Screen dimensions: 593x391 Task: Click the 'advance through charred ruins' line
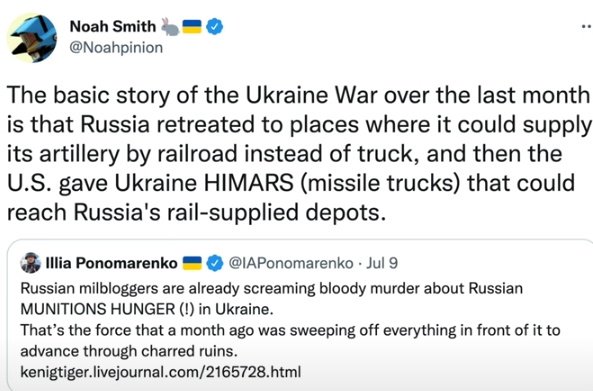129,351
